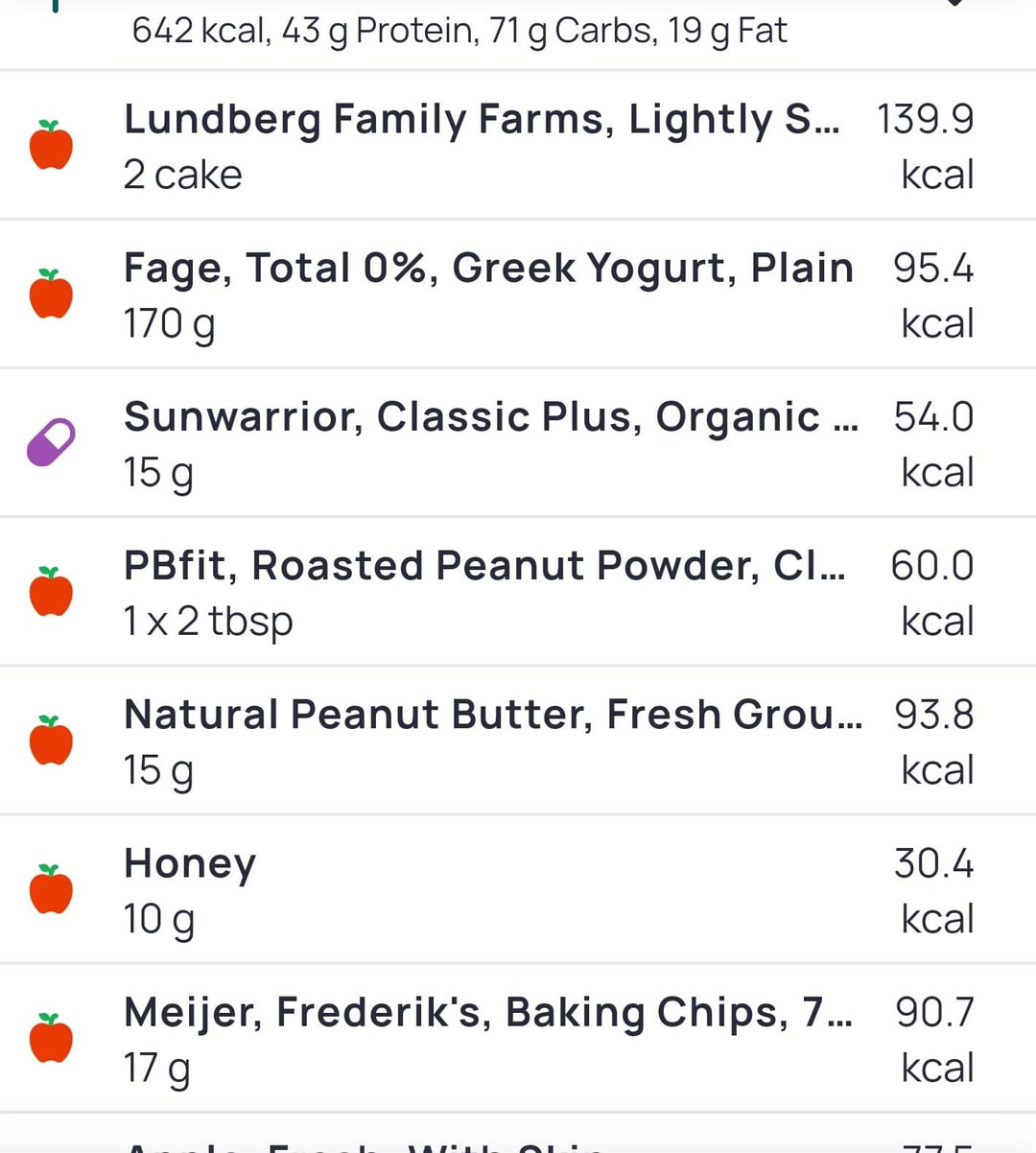
Task: Tap the apple icon next to Meijer Baking Chips
Action: [51, 1038]
